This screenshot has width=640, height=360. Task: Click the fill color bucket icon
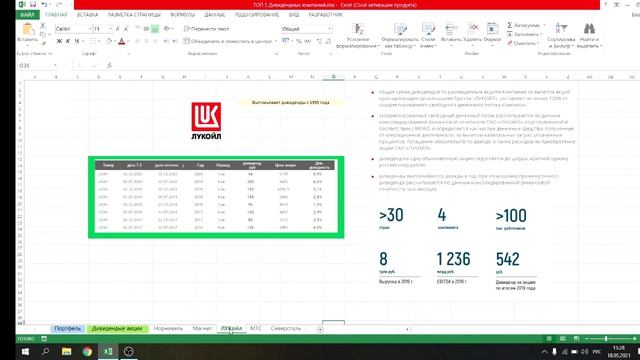pos(109,41)
